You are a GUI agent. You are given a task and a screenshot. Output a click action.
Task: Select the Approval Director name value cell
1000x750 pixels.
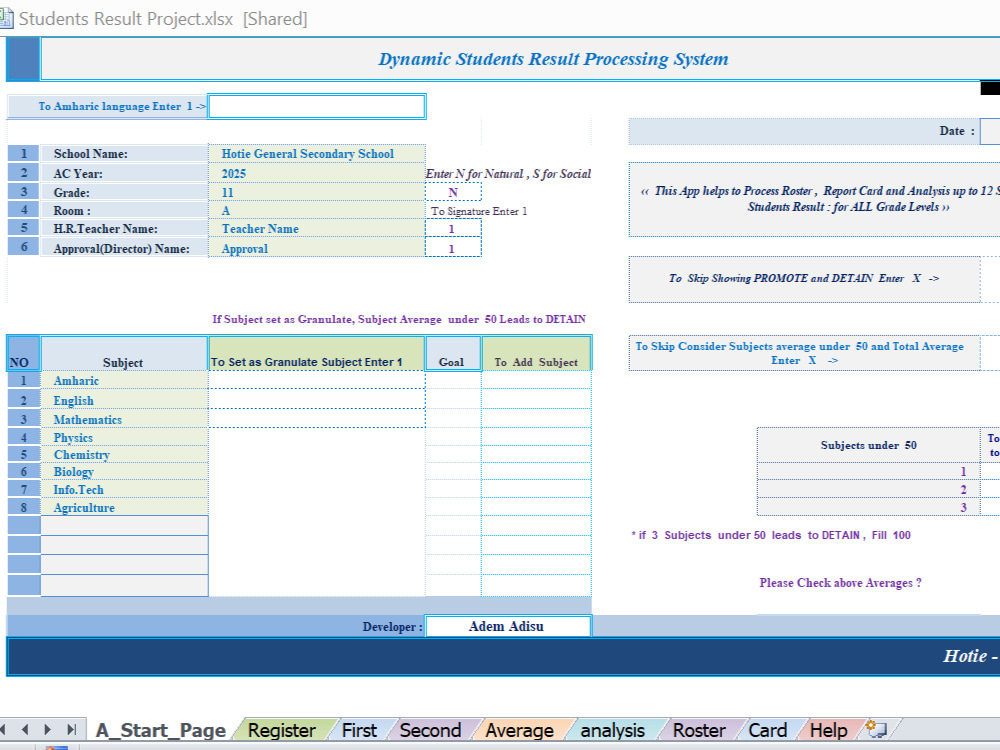pyautogui.click(x=317, y=248)
